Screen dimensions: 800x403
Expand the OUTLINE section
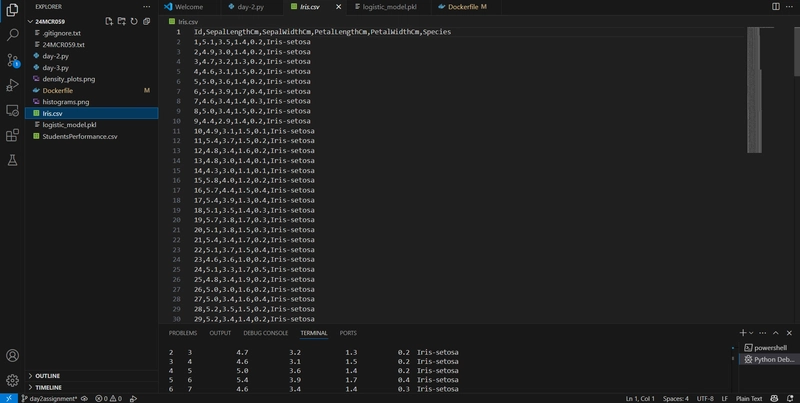coord(47,376)
